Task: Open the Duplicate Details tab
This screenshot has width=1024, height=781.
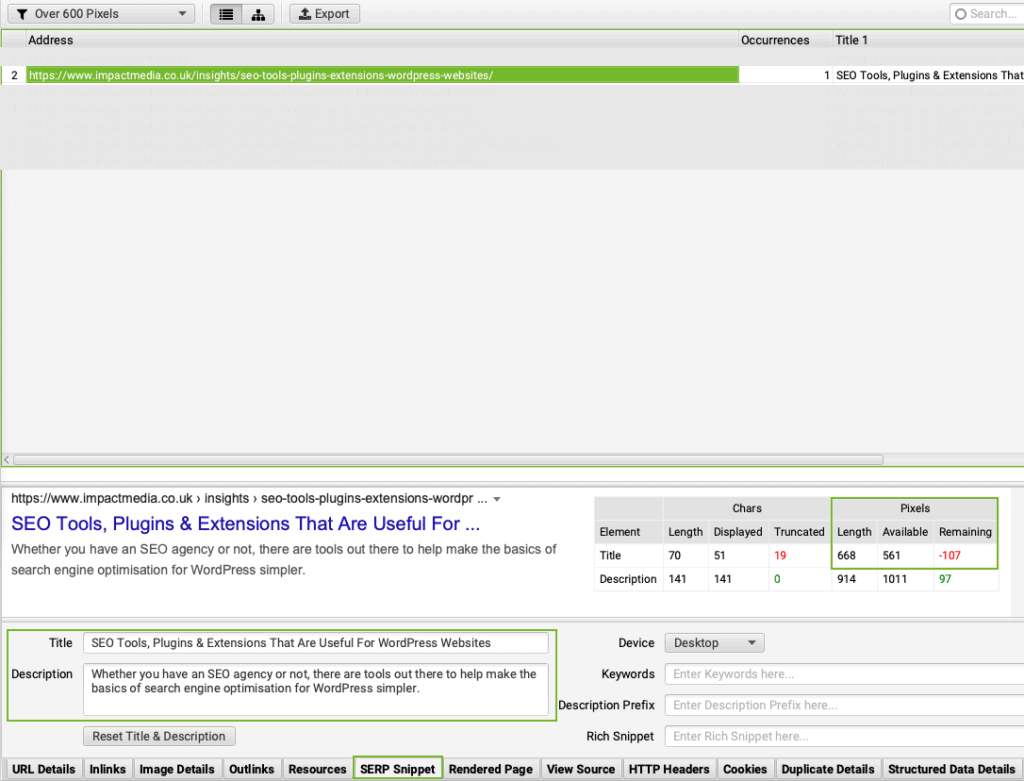Action: coord(827,769)
